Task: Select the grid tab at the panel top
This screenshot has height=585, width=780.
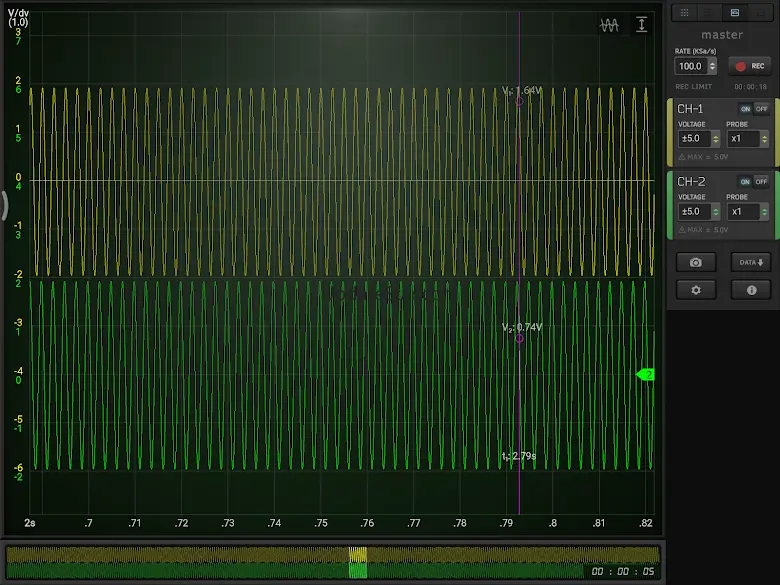Action: click(x=684, y=12)
